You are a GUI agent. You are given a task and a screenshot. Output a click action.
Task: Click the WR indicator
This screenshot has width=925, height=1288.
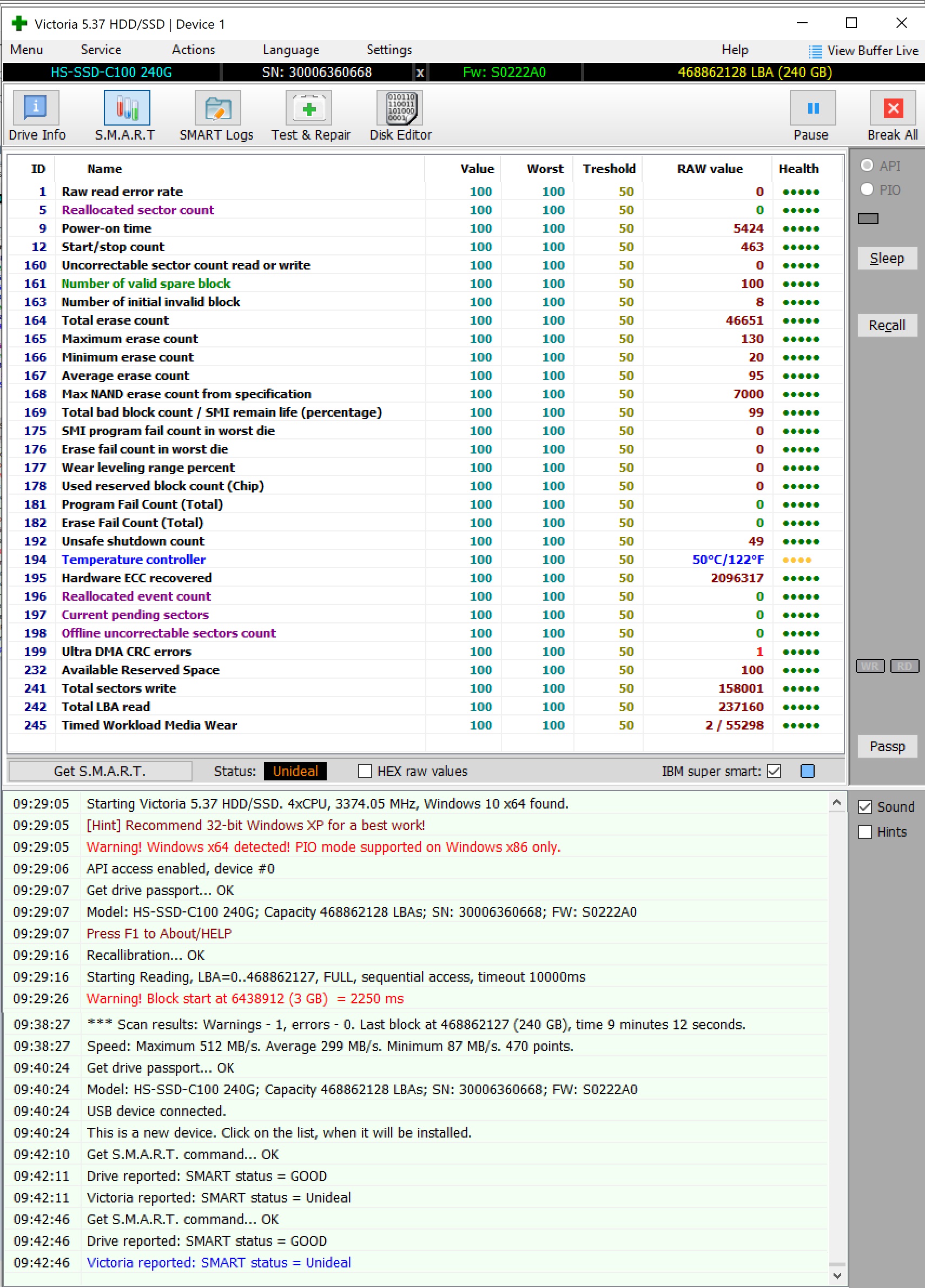point(870,666)
